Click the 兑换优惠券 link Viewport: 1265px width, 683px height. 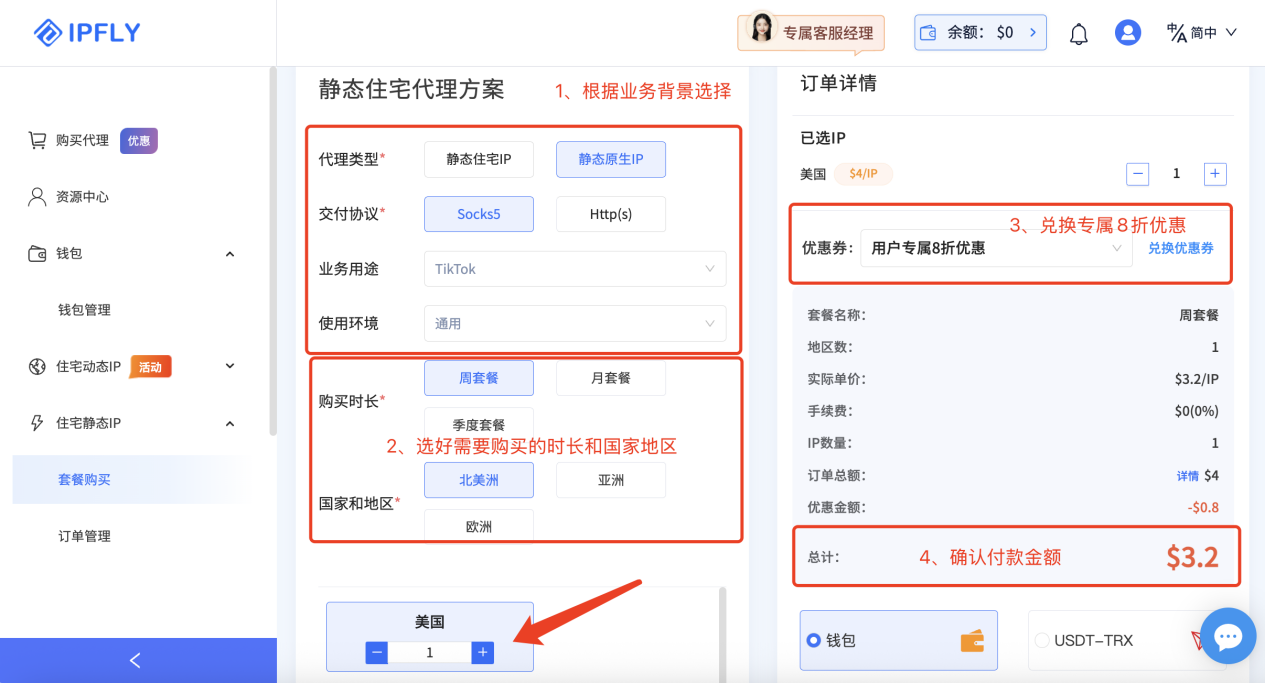point(1180,248)
